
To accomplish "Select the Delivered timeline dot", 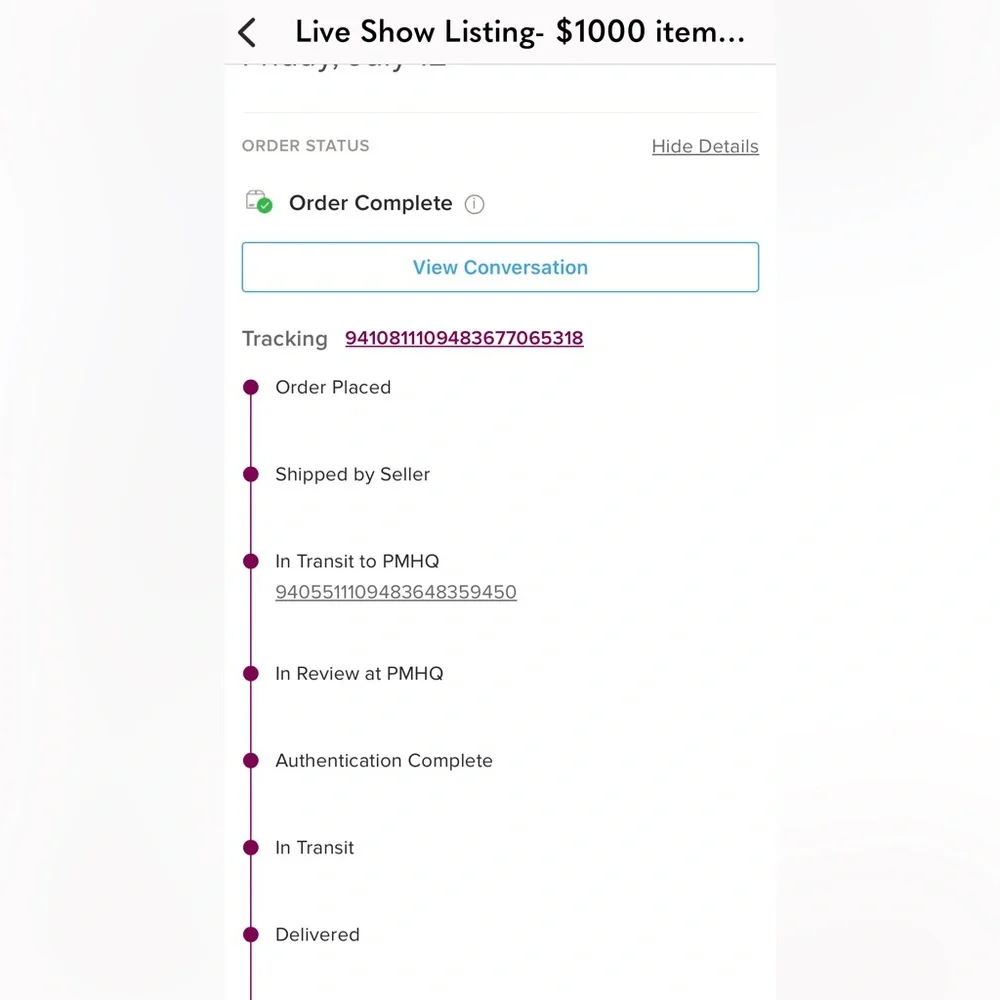I will click(x=251, y=934).
